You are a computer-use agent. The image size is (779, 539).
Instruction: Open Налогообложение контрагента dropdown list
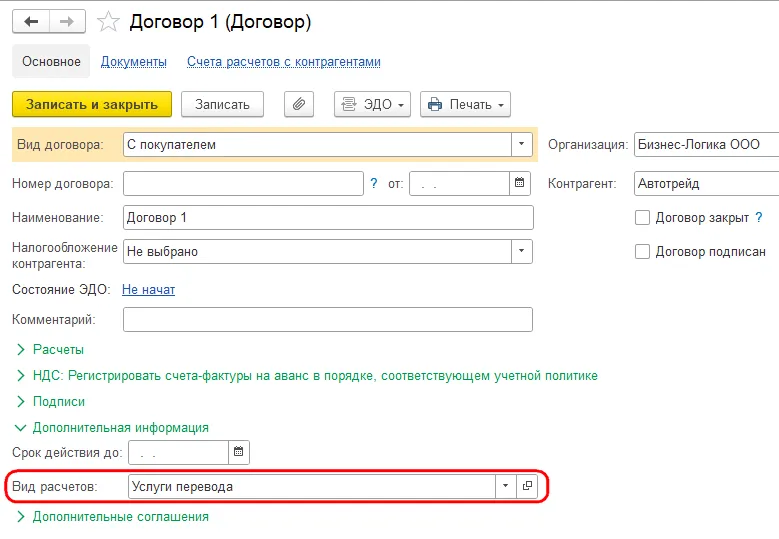click(x=521, y=252)
